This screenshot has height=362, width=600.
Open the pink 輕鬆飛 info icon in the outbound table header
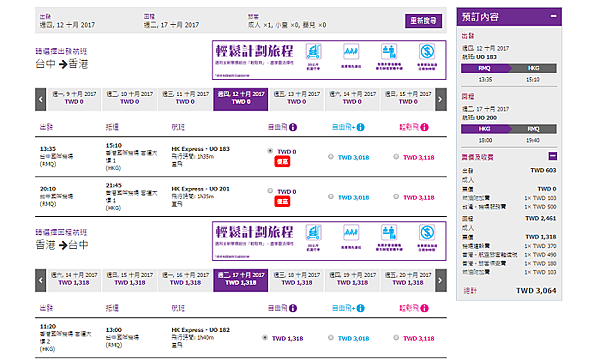pyautogui.click(x=424, y=127)
